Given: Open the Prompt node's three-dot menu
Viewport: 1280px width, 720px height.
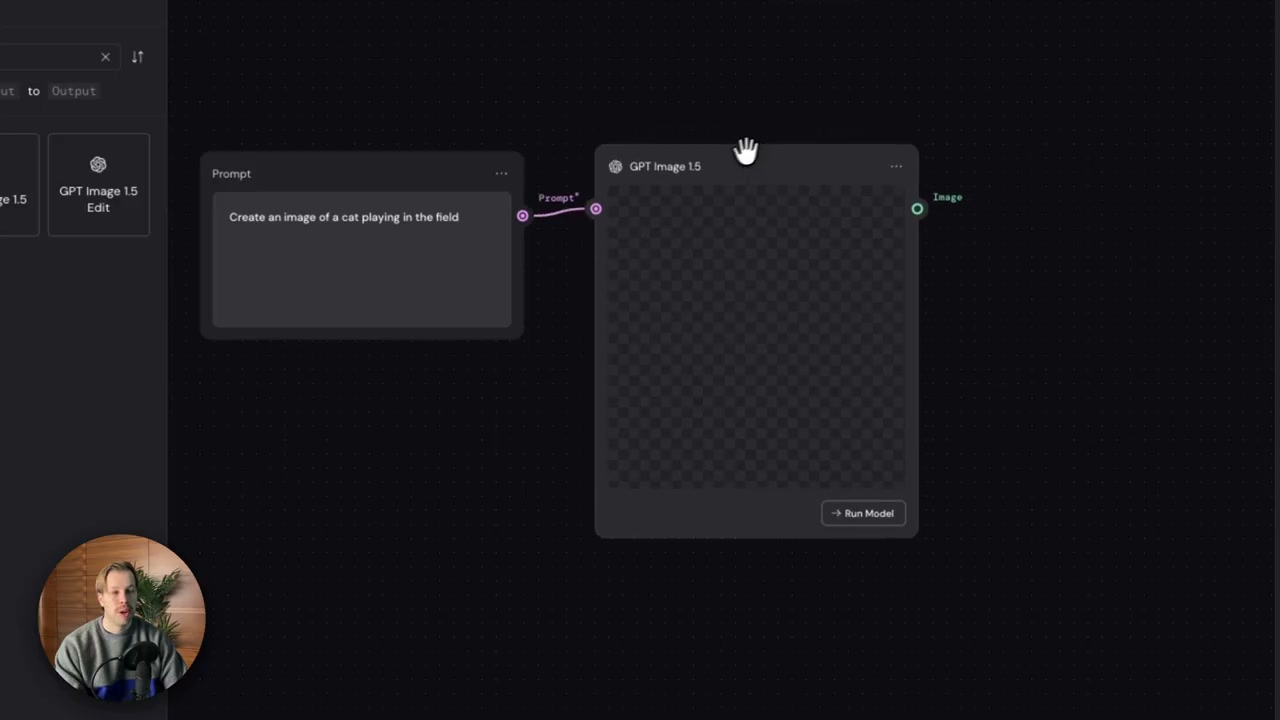Looking at the screenshot, I should [x=501, y=174].
